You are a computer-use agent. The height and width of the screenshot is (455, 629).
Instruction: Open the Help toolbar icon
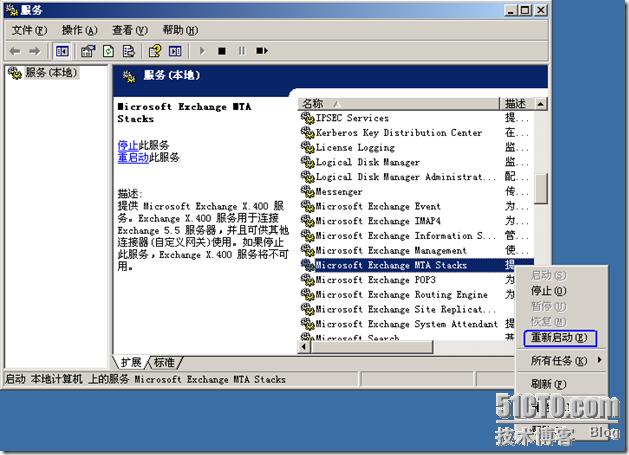[x=155, y=51]
